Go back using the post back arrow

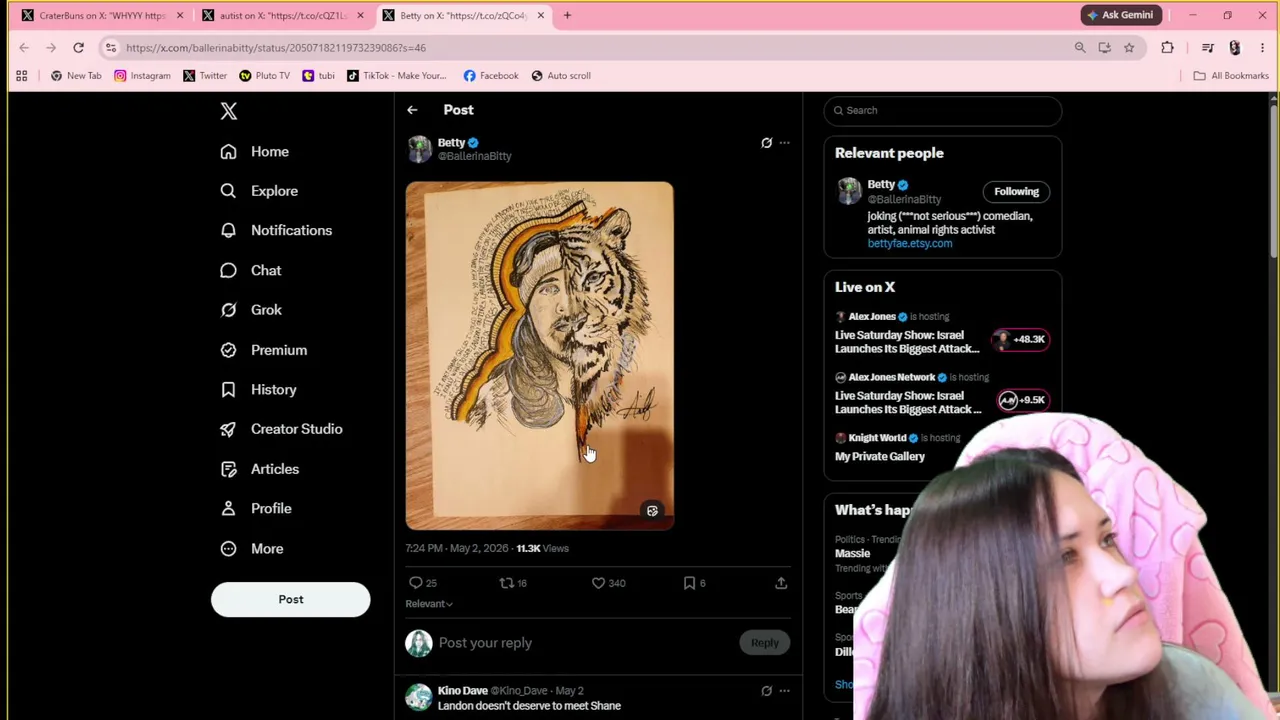tap(412, 110)
